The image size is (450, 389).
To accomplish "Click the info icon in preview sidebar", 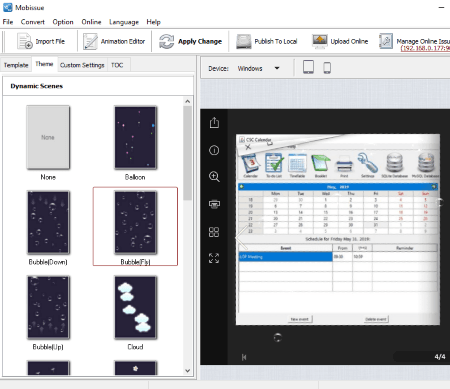I will click(214, 150).
